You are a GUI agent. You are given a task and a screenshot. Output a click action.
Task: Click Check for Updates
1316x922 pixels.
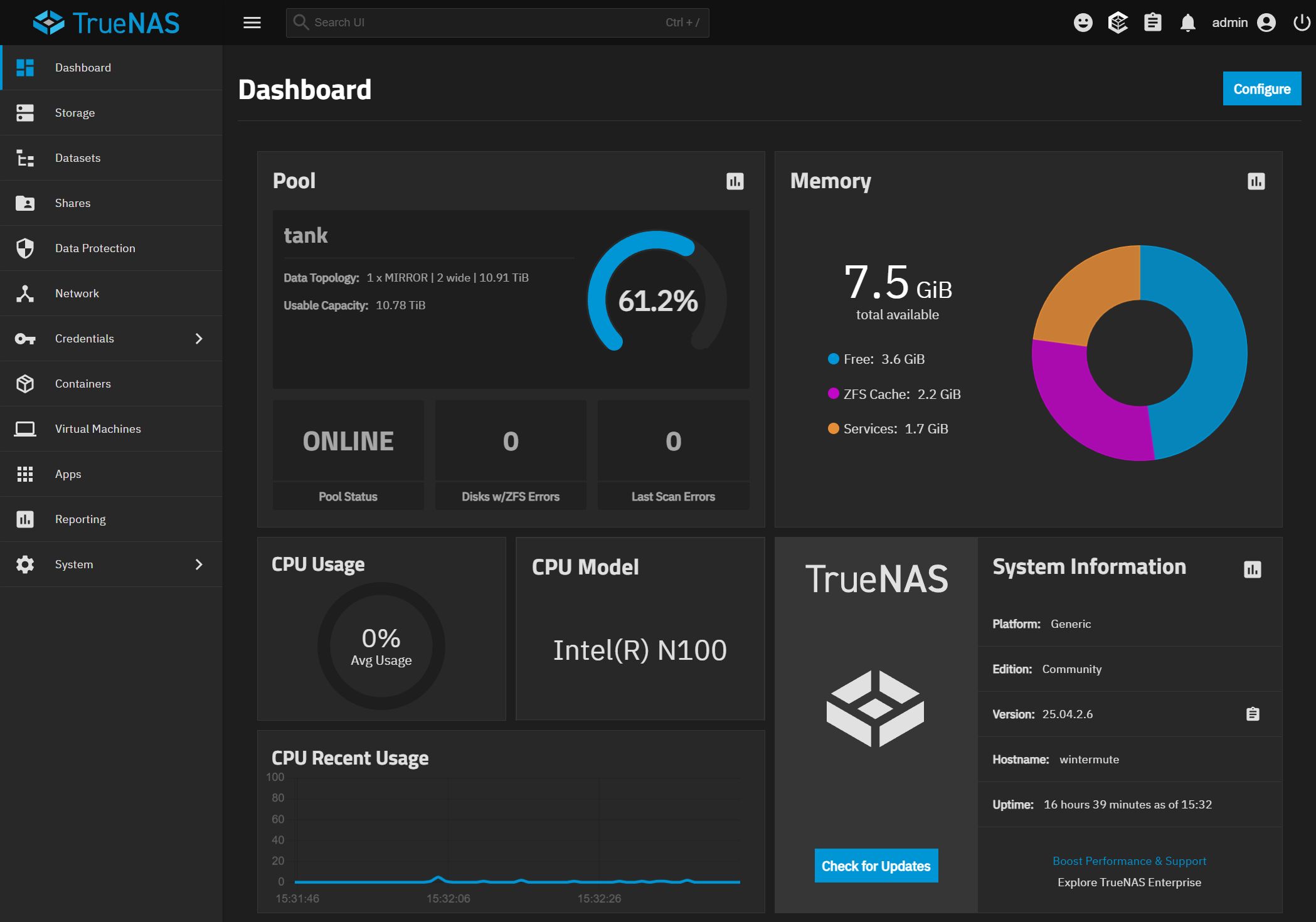(x=876, y=866)
